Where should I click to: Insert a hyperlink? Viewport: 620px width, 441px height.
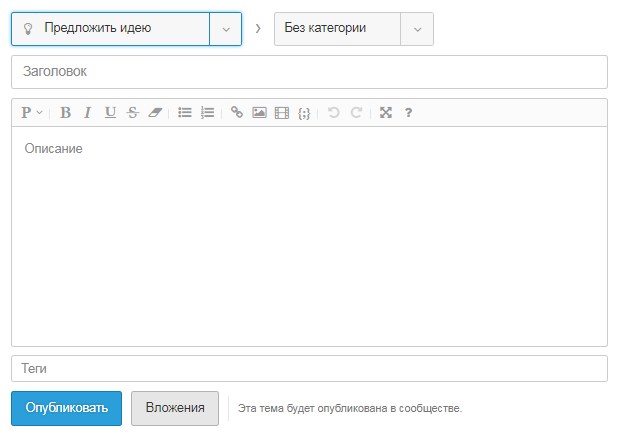pyautogui.click(x=237, y=113)
